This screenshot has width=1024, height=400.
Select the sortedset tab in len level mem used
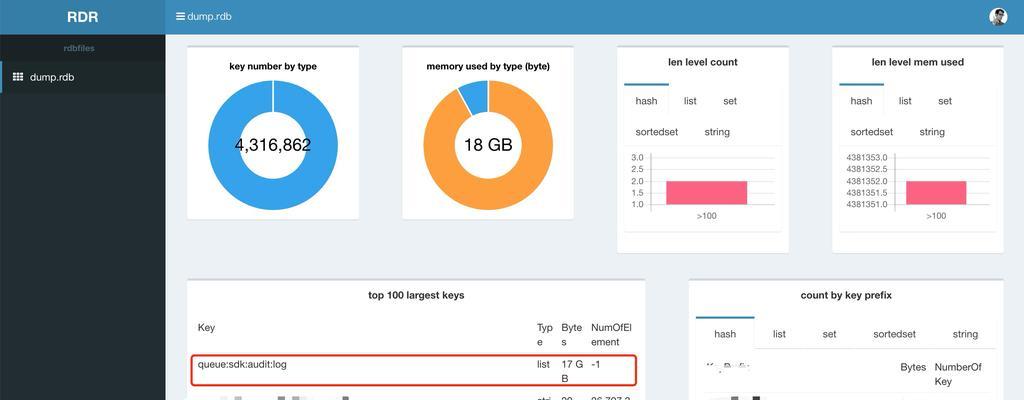point(871,131)
